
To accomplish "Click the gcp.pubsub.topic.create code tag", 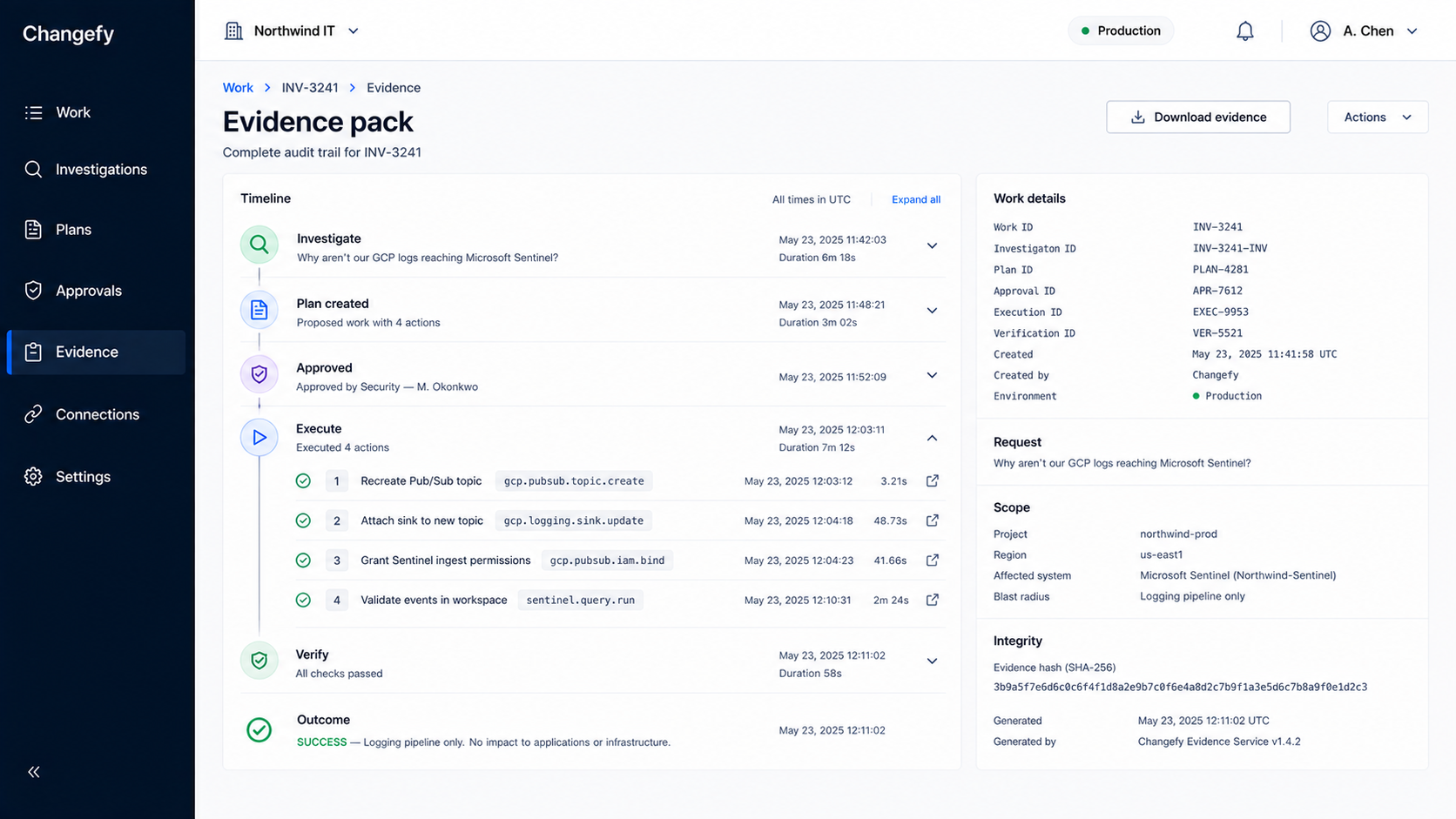I will pos(574,480).
